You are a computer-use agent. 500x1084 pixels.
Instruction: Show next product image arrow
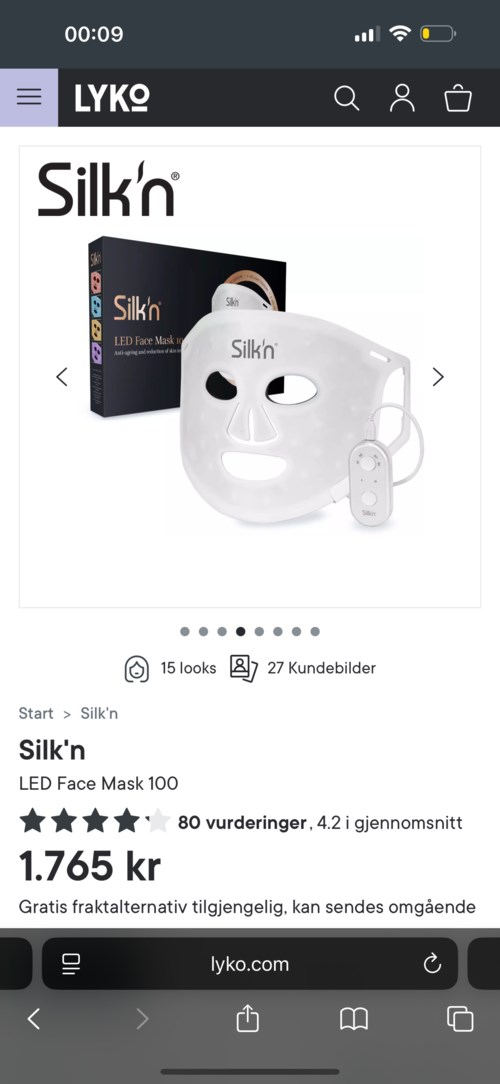point(438,377)
